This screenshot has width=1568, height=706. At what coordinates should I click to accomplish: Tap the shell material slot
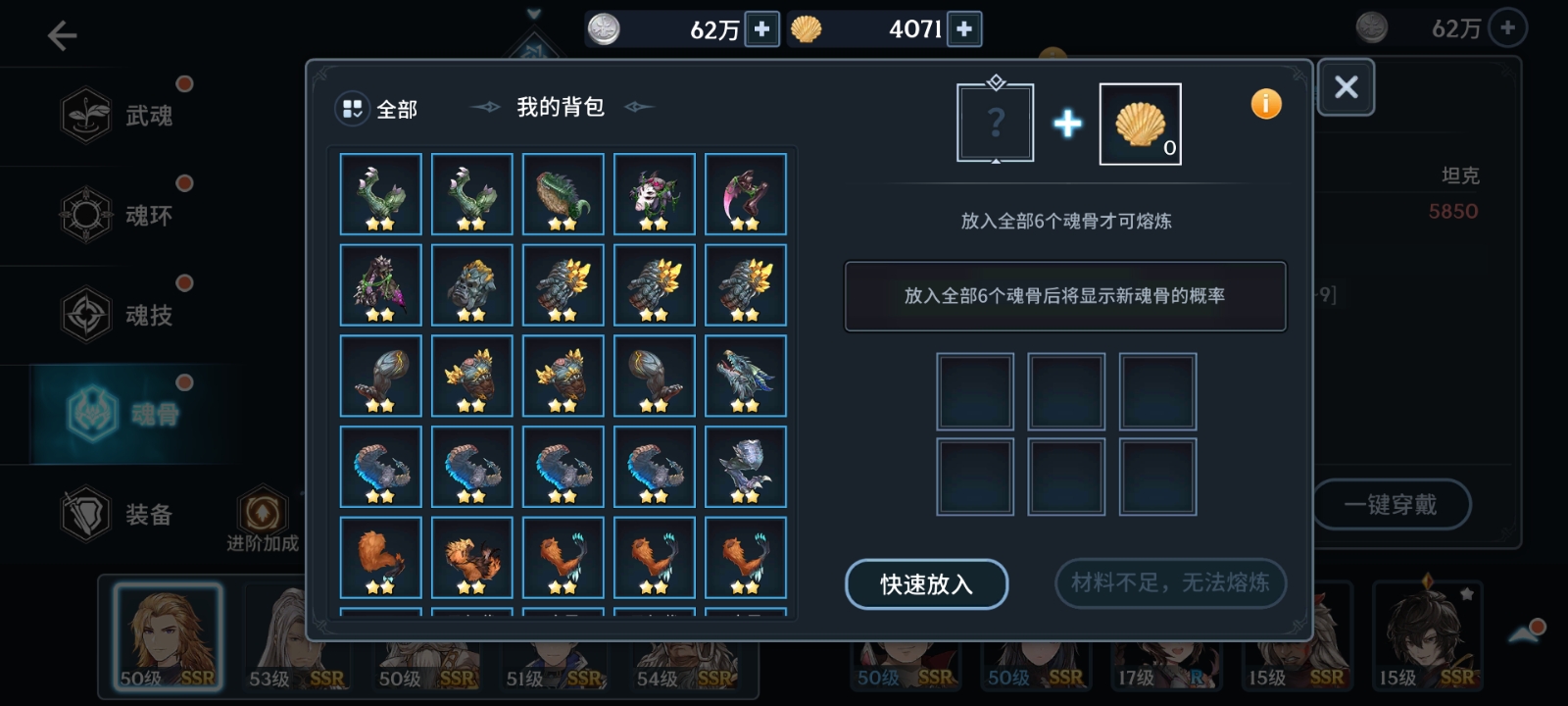pos(1141,125)
